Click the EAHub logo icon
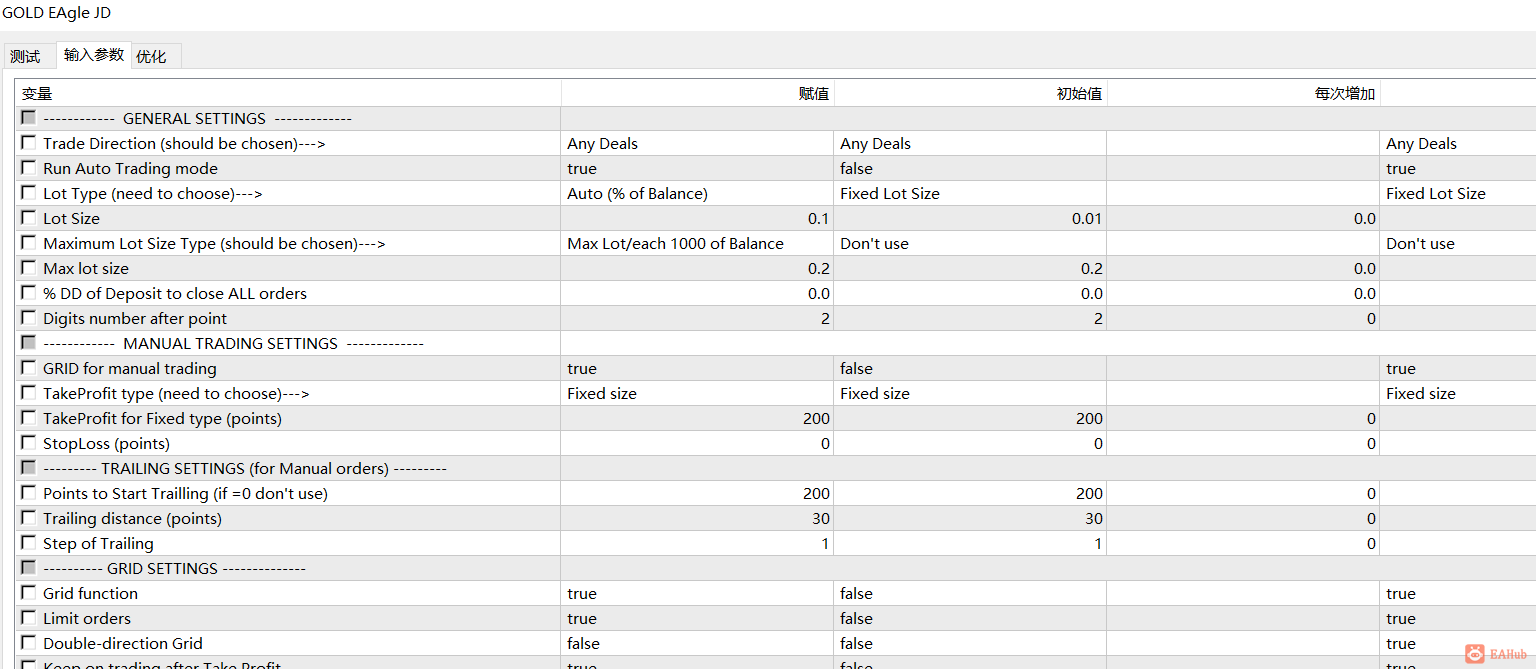 (1475, 653)
